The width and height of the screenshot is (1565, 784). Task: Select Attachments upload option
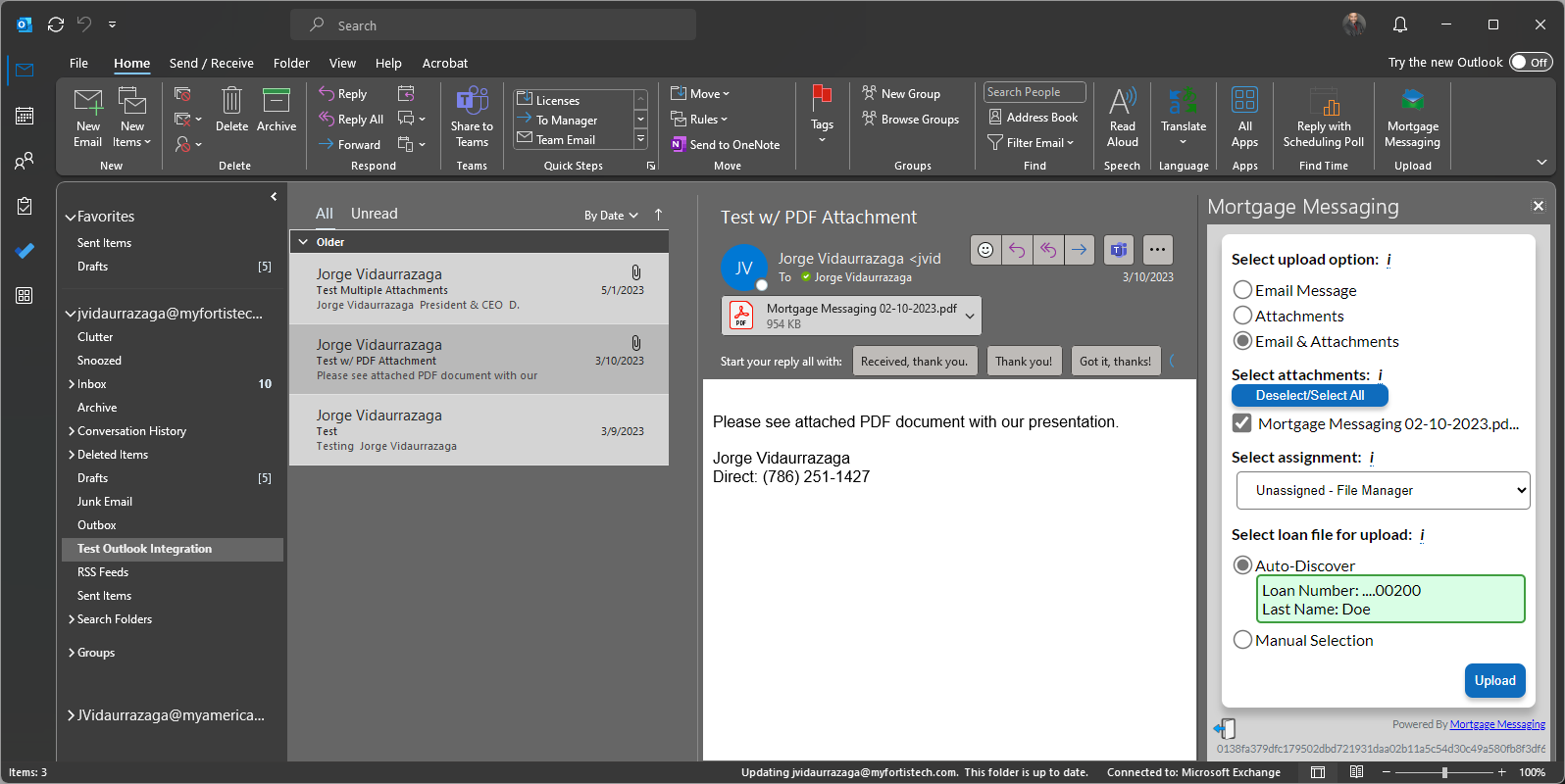(x=1242, y=316)
